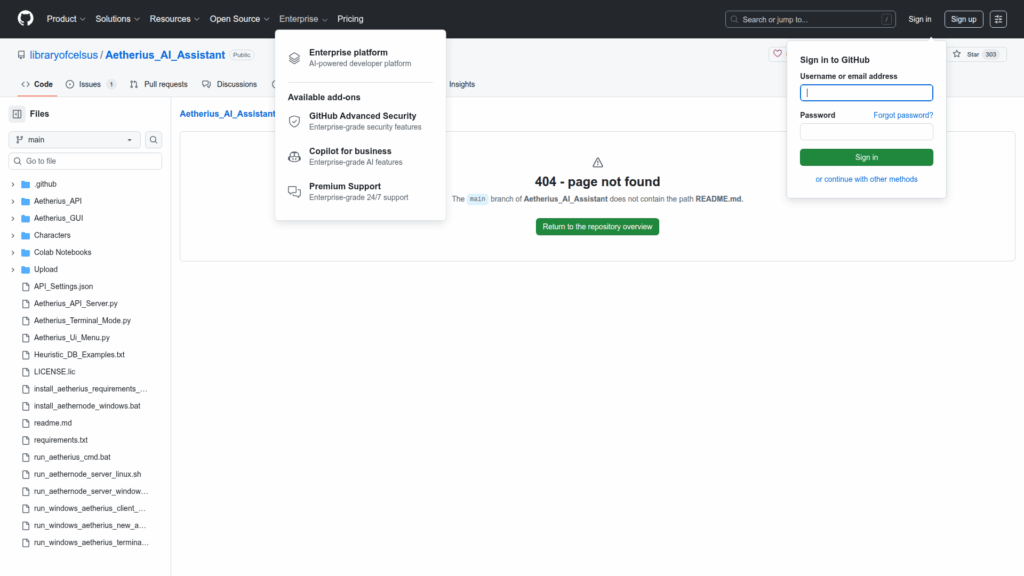1024x576 pixels.
Task: Click the Code brackets icon
Action: [x=25, y=84]
